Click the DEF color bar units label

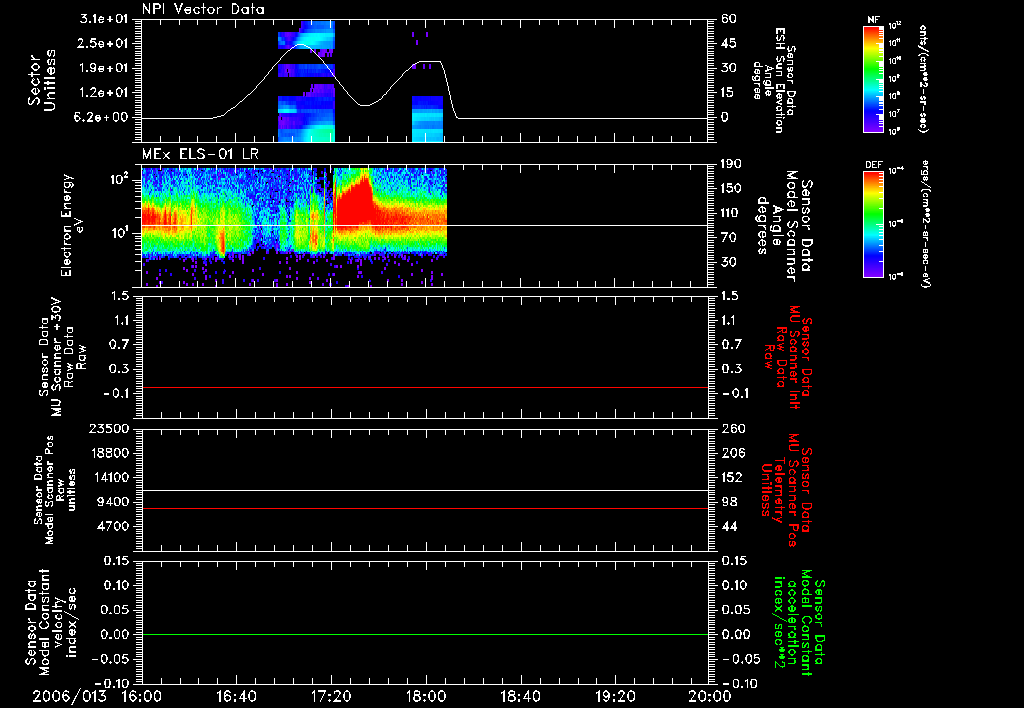pyautogui.click(x=925, y=223)
